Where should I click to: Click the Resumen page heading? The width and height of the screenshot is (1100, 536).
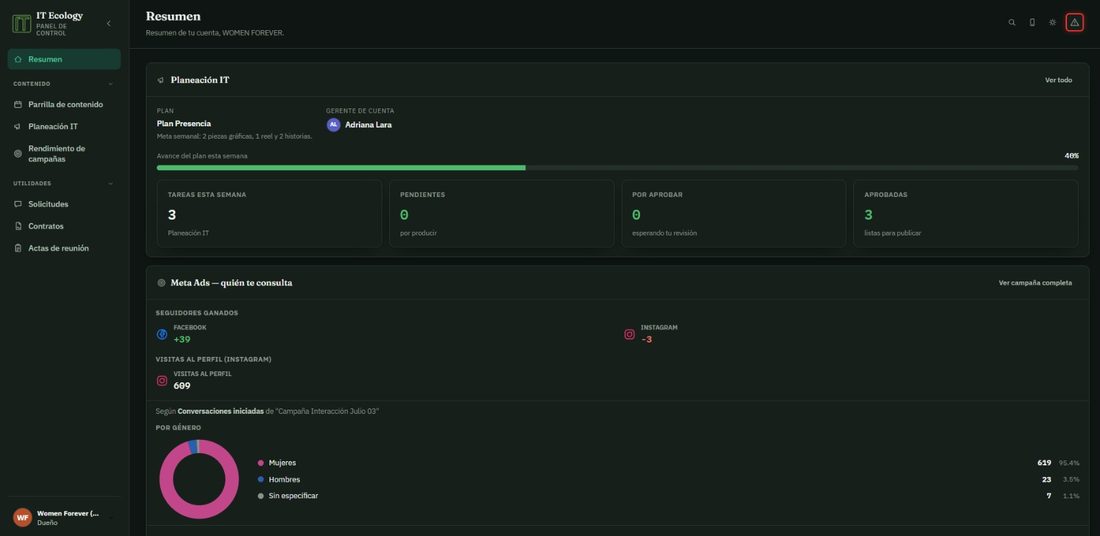(x=173, y=16)
